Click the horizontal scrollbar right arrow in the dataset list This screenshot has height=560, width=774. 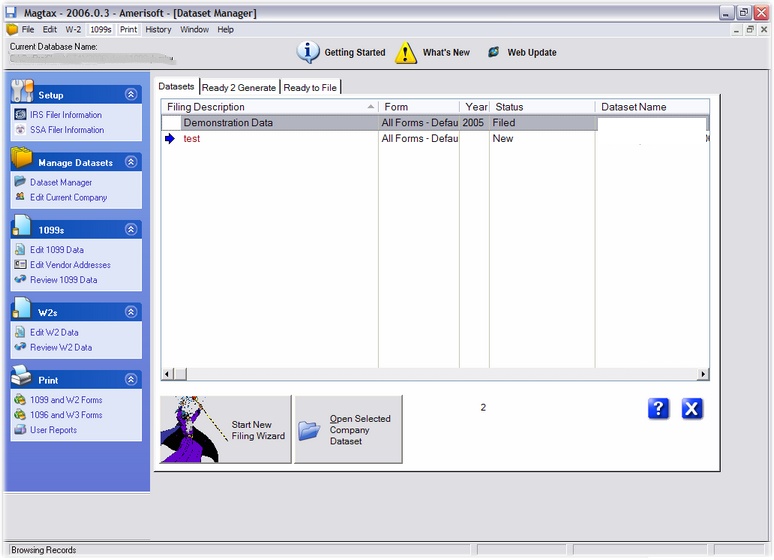tap(703, 375)
